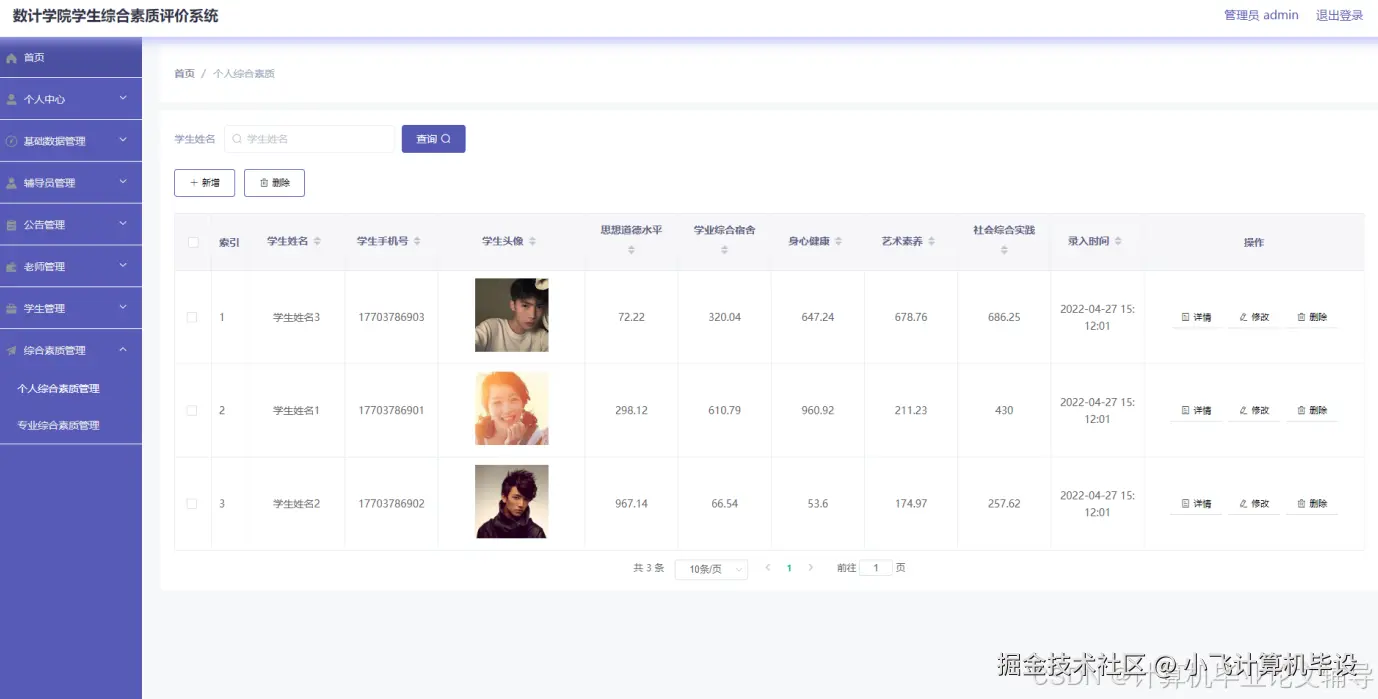Click the 删除 batch delete button above table
The height and width of the screenshot is (699, 1378).
pyautogui.click(x=274, y=183)
